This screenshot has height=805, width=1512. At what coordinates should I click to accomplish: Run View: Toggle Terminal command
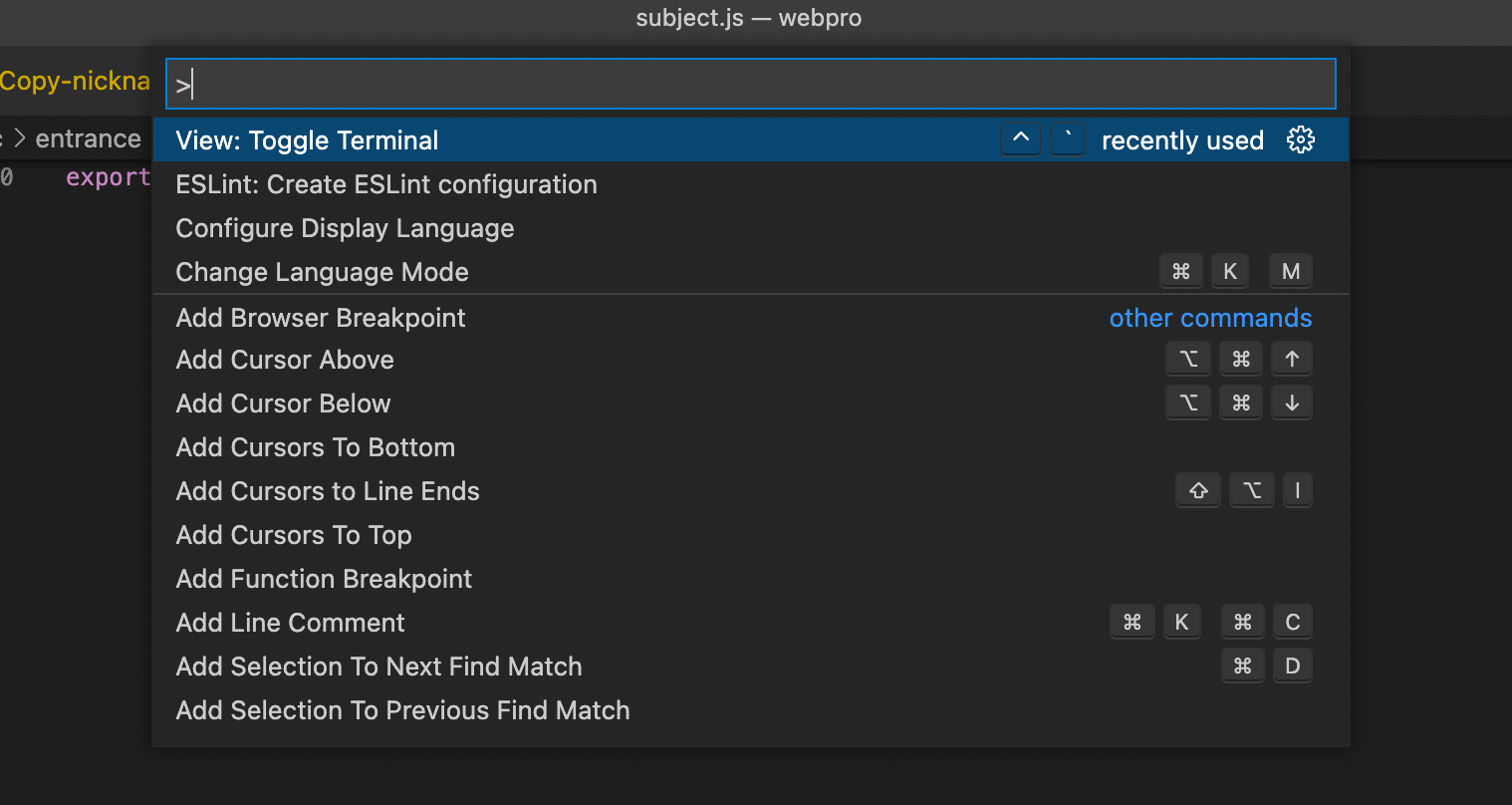(x=306, y=139)
